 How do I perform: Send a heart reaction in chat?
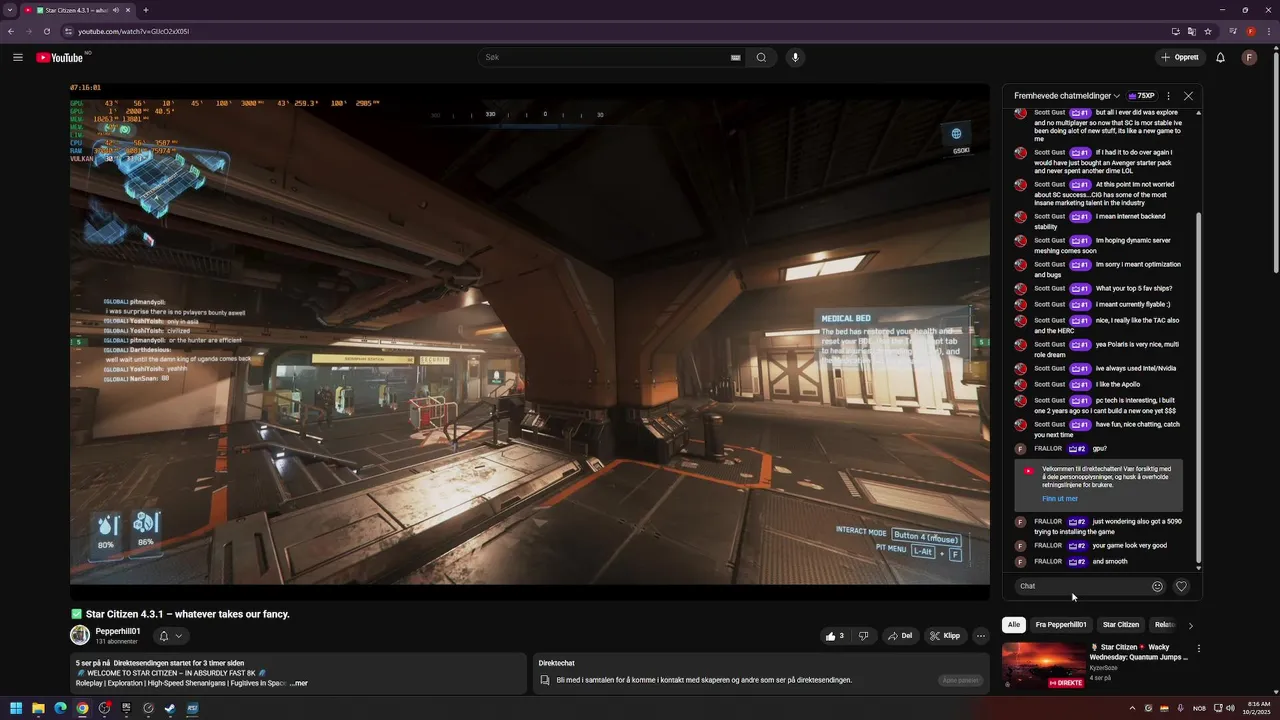(x=1181, y=587)
